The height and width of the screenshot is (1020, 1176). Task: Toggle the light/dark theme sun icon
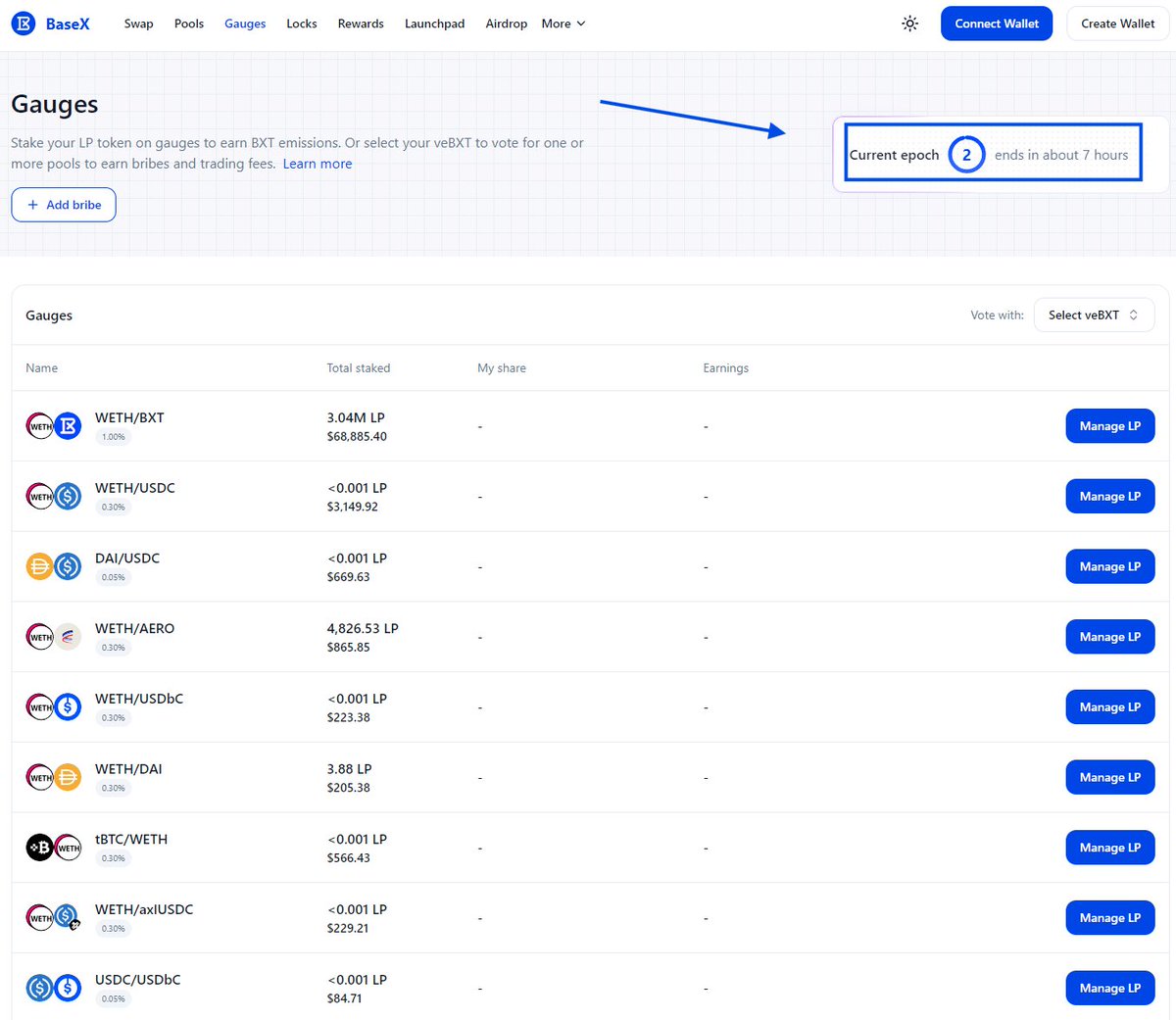click(910, 24)
